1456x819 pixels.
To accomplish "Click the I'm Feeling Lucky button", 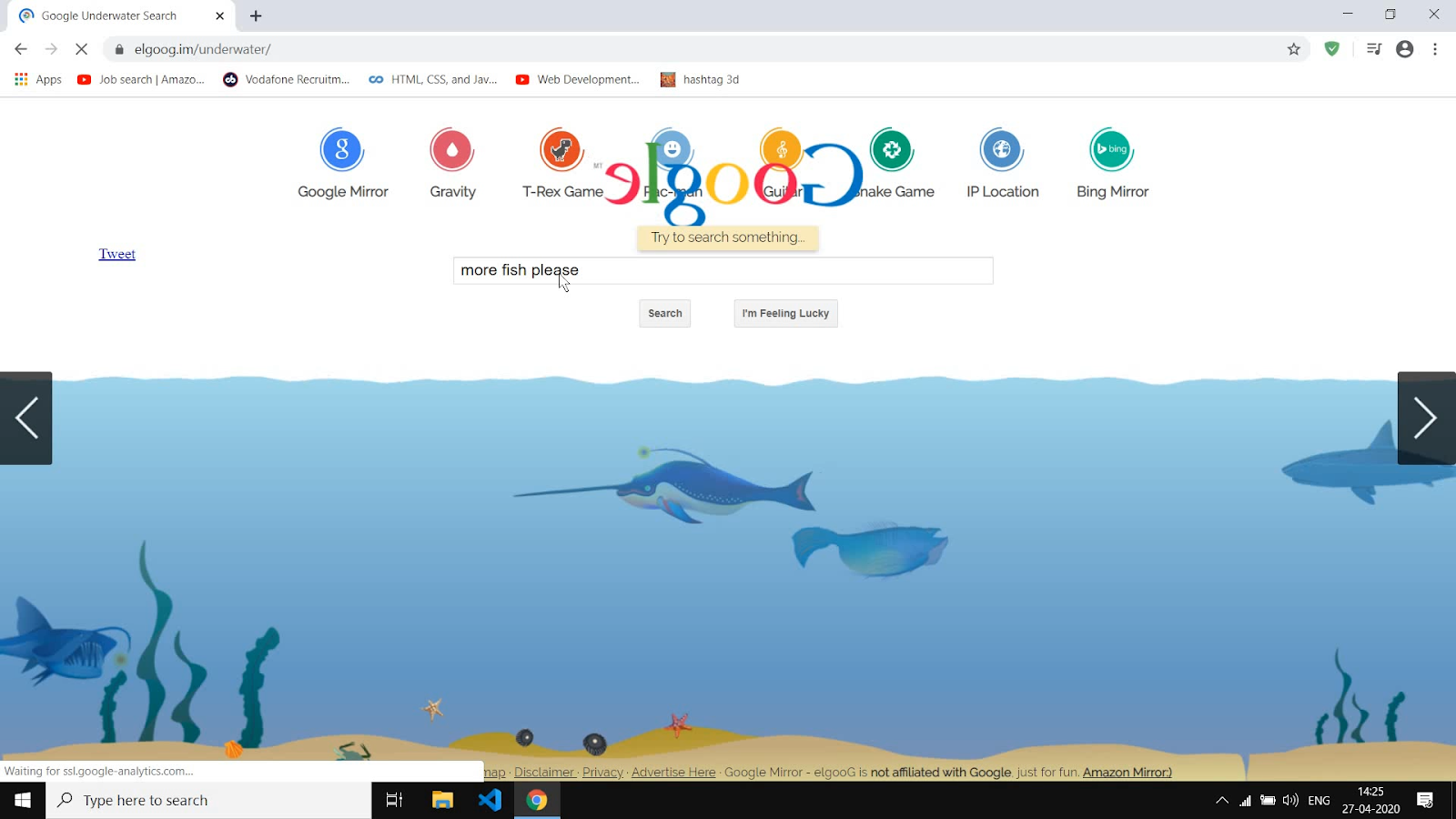I will (x=785, y=313).
